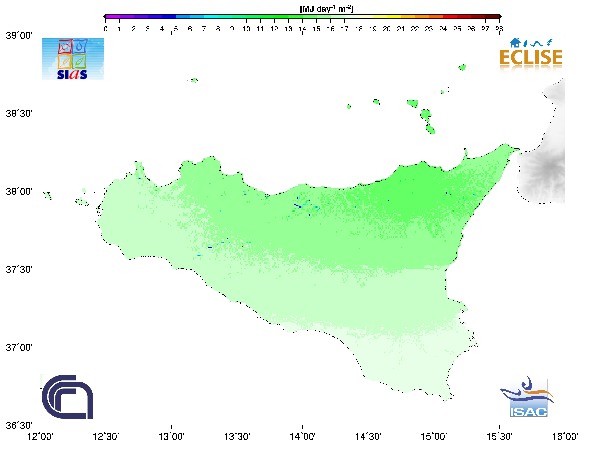Click the 13°30' longitude label

click(x=237, y=437)
